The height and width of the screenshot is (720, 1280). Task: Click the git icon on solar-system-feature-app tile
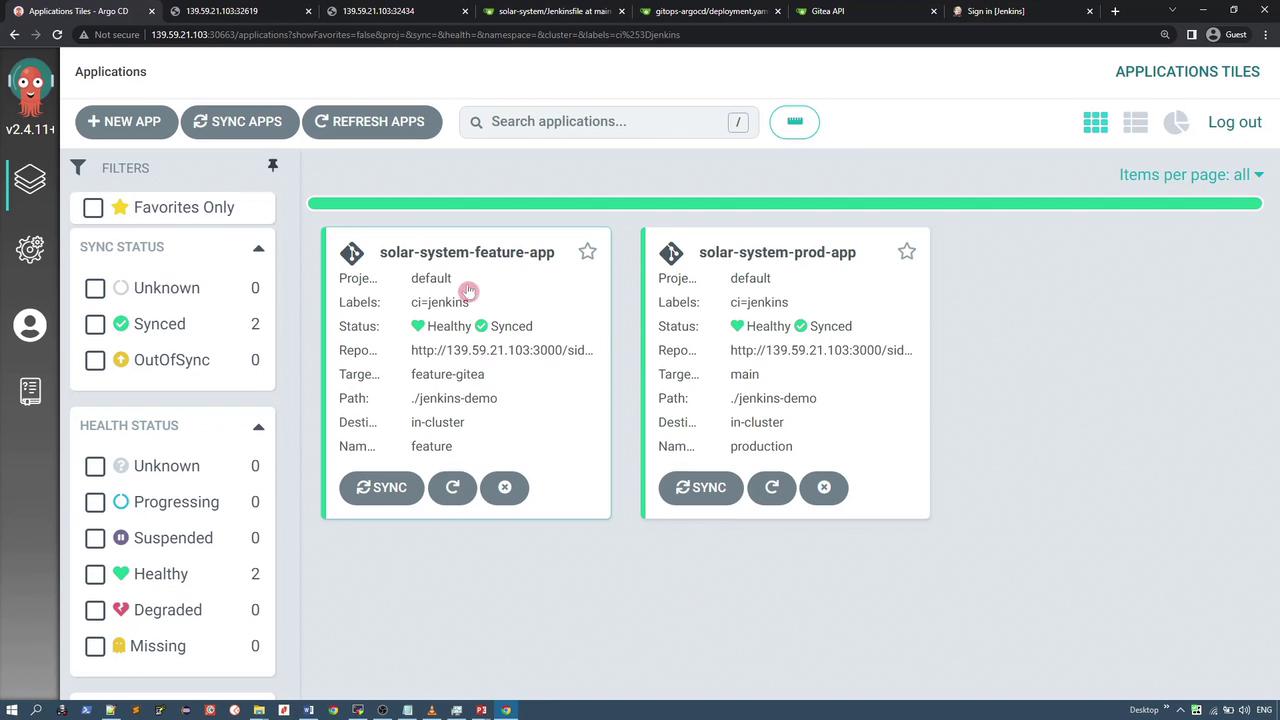pos(352,253)
